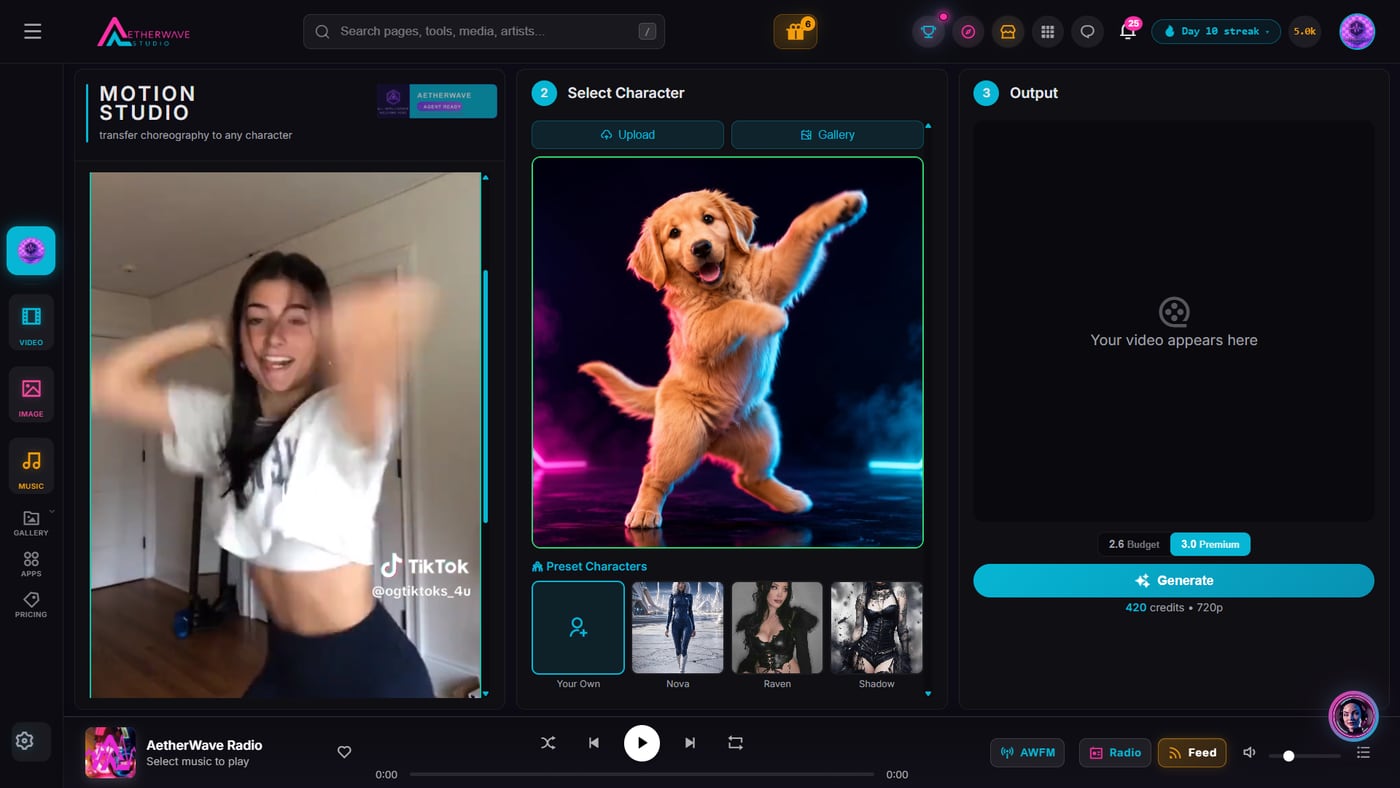
Task: Open the gift rewards icon
Action: tap(795, 32)
